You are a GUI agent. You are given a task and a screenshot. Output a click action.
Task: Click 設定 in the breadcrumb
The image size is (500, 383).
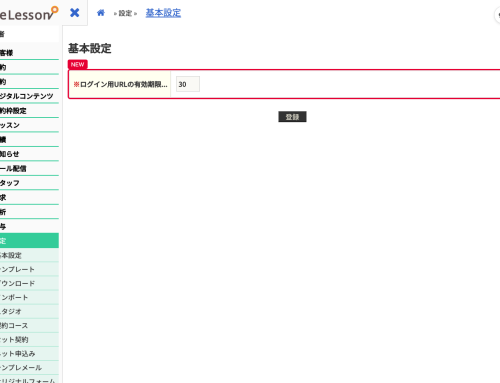(125, 13)
